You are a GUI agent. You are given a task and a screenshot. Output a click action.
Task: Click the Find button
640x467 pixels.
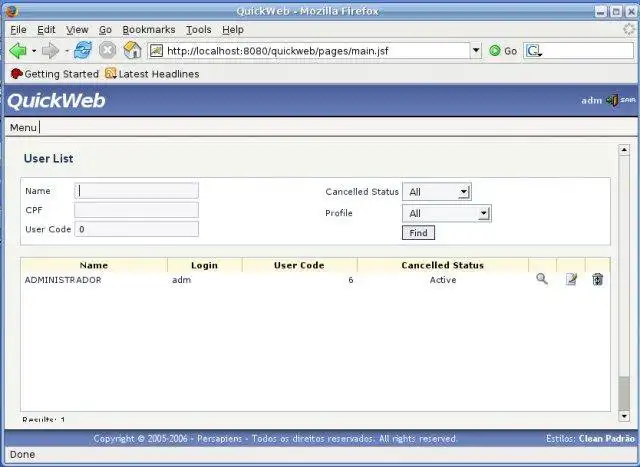[x=418, y=233]
